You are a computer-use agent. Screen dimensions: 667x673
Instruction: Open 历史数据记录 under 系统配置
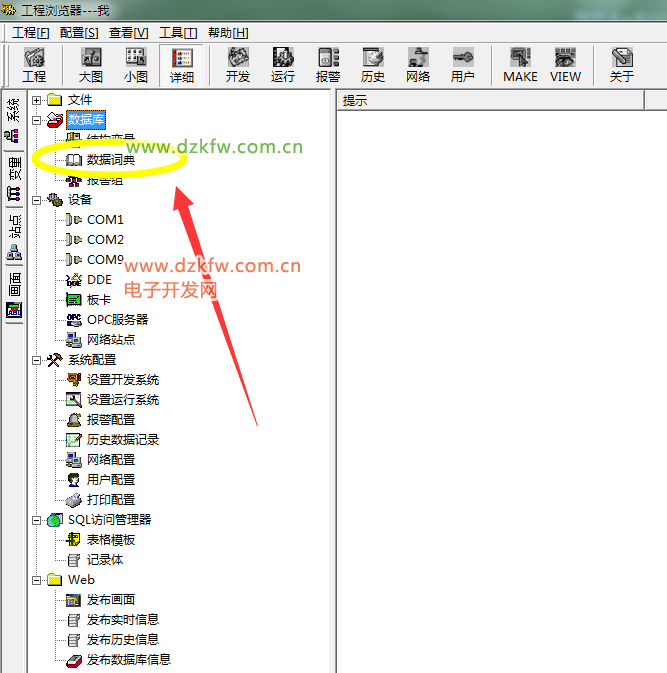(x=122, y=440)
